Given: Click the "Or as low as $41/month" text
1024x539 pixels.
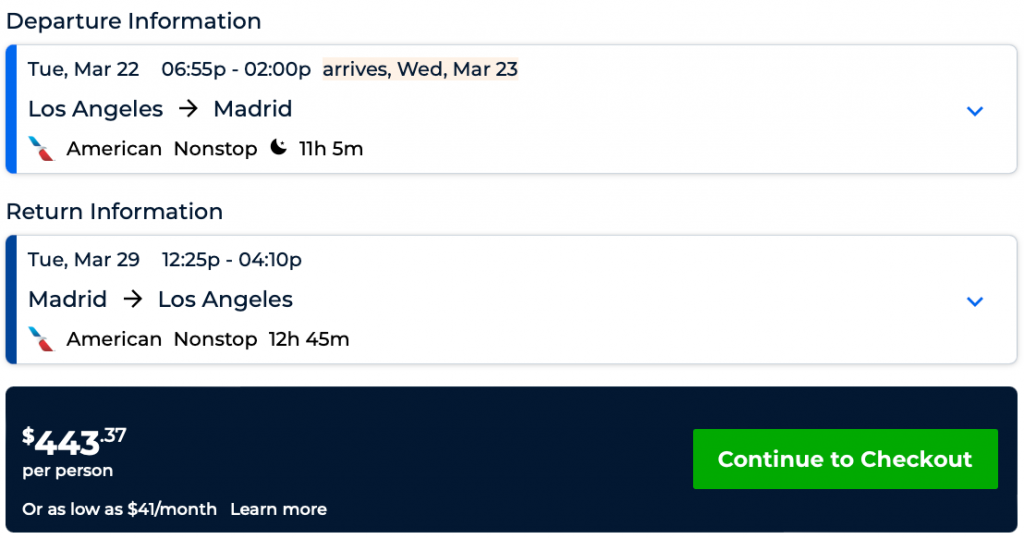Looking at the screenshot, I should point(119,509).
